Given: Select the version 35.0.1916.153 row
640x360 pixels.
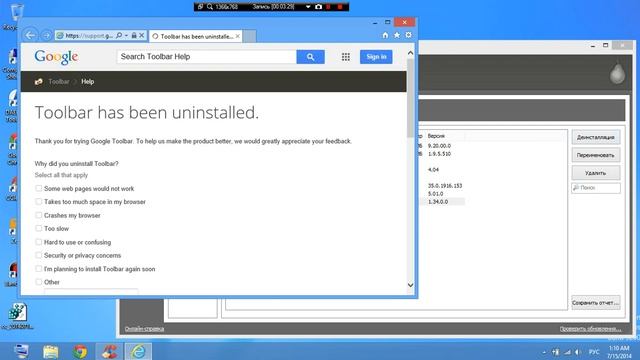Looking at the screenshot, I should [445, 186].
